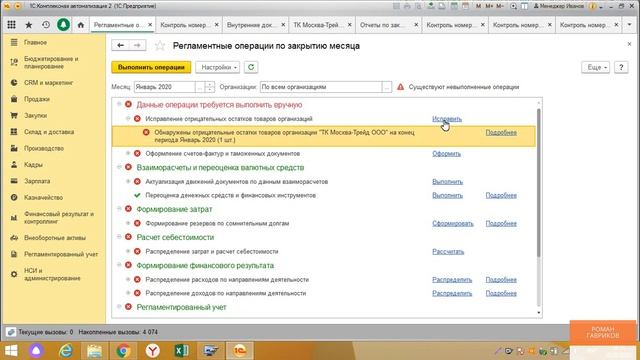Open Excel from the taskbar
This screenshot has width=640, height=360.
(182, 351)
